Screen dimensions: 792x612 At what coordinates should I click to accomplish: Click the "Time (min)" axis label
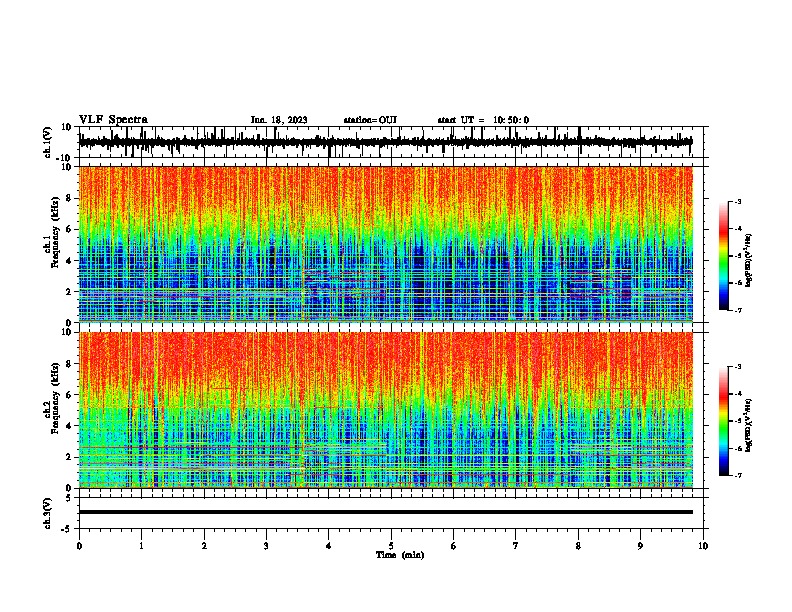(x=400, y=555)
